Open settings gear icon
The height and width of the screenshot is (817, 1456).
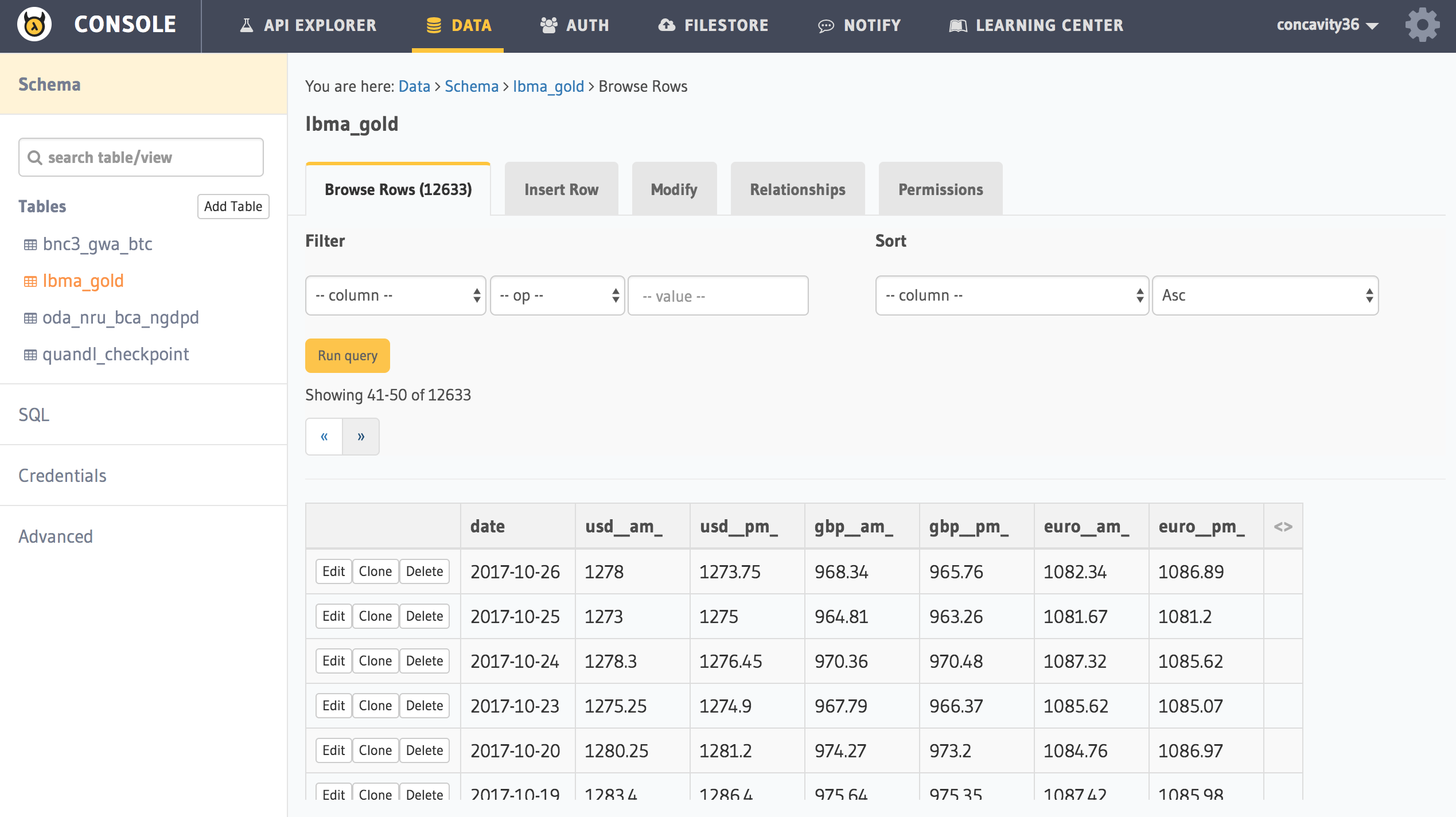1422,25
